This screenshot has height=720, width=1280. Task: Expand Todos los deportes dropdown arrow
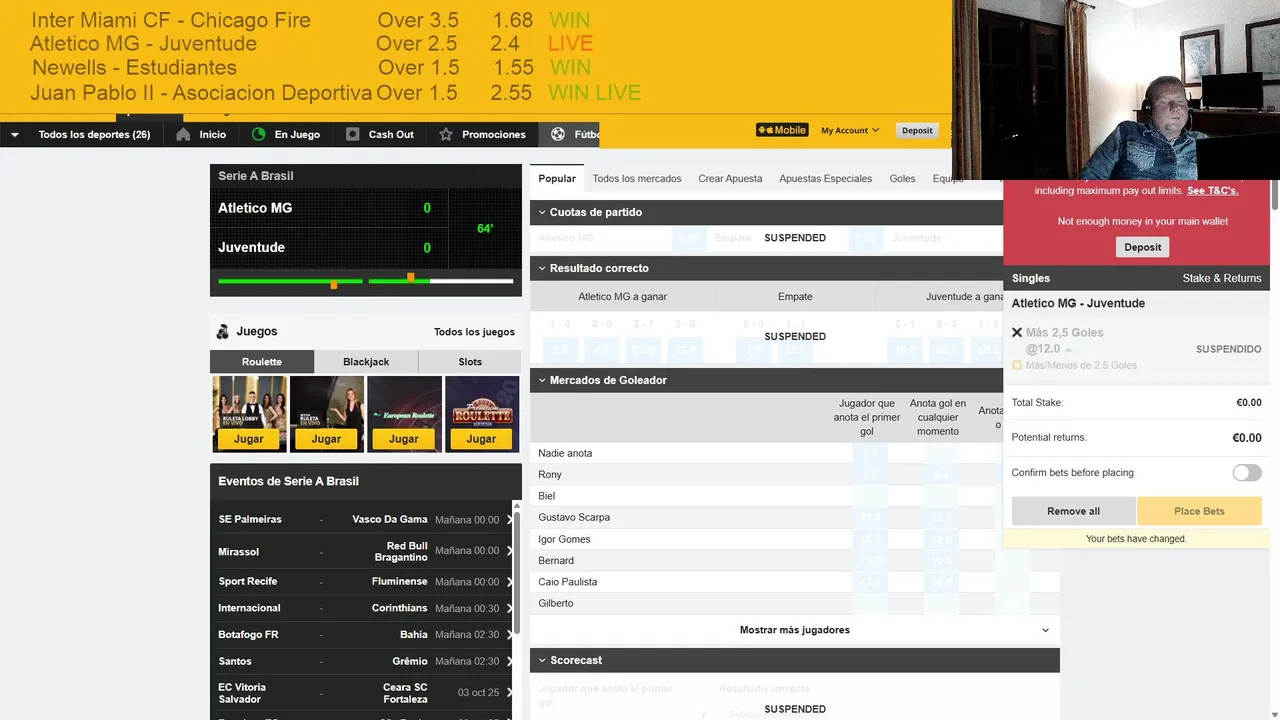(x=15, y=135)
